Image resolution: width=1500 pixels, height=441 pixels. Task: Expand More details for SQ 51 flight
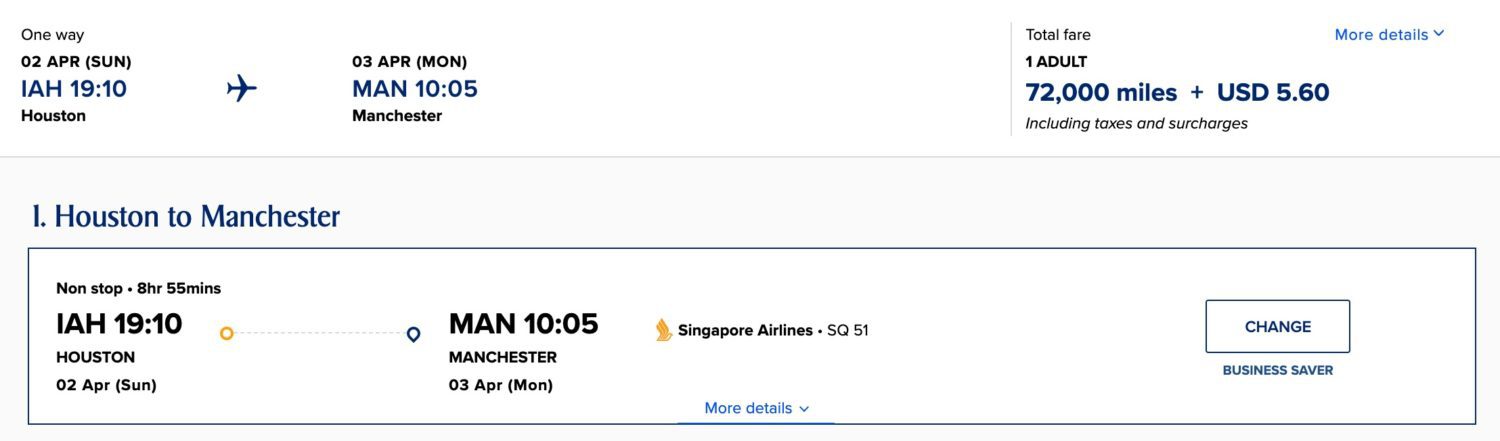point(757,408)
